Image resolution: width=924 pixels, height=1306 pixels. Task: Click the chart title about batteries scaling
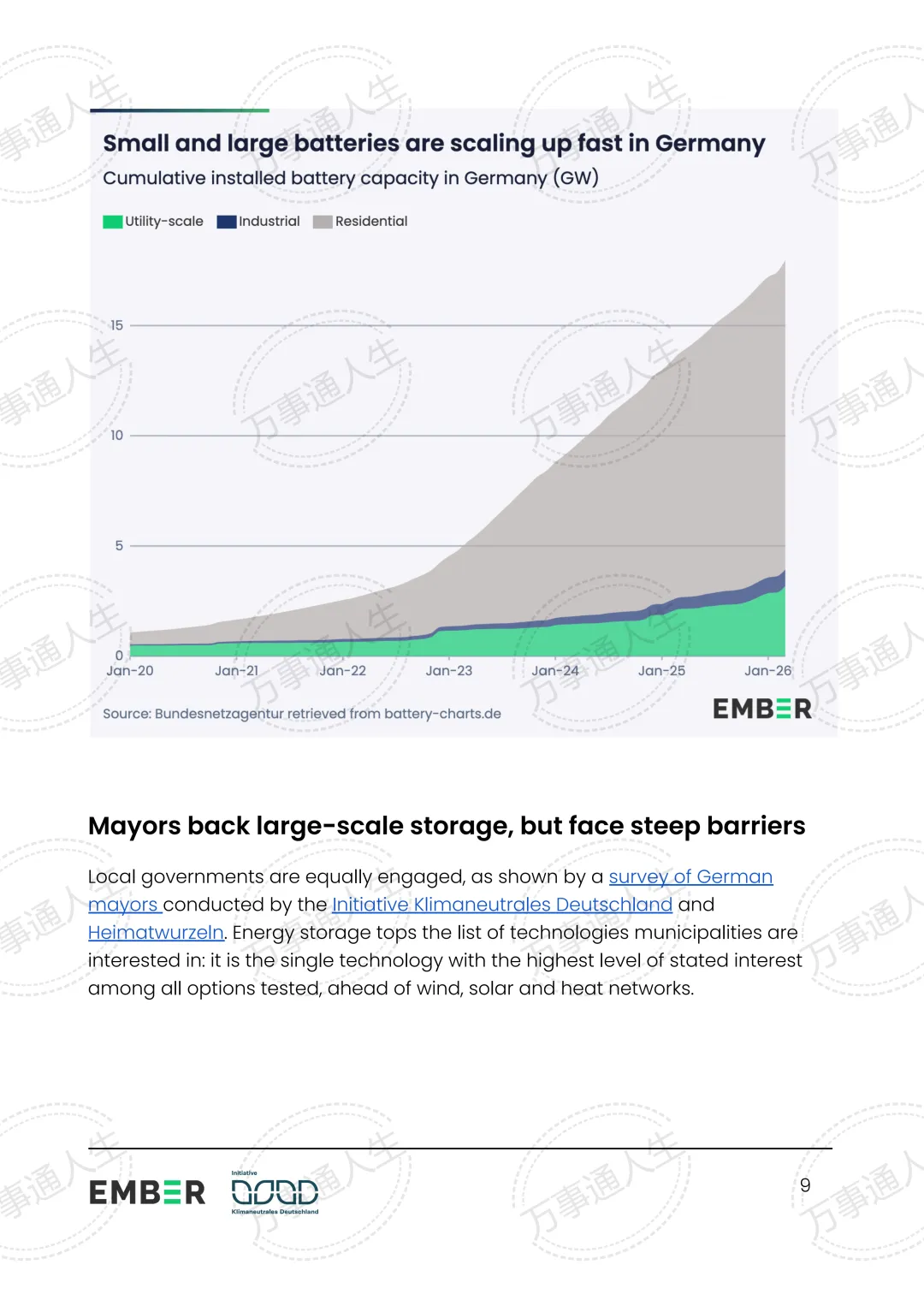click(x=435, y=143)
